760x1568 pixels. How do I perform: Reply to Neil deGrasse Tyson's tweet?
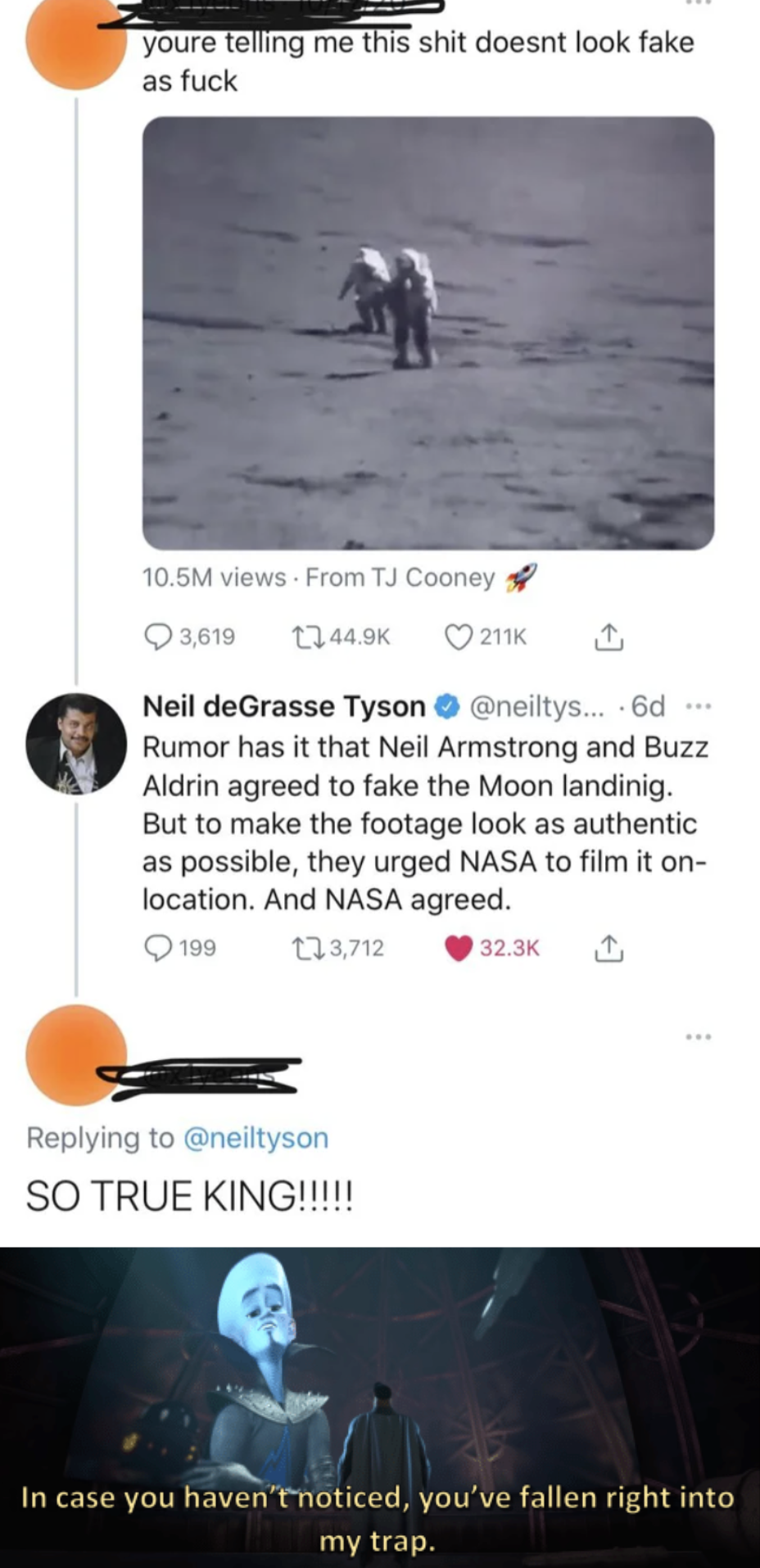tap(156, 948)
